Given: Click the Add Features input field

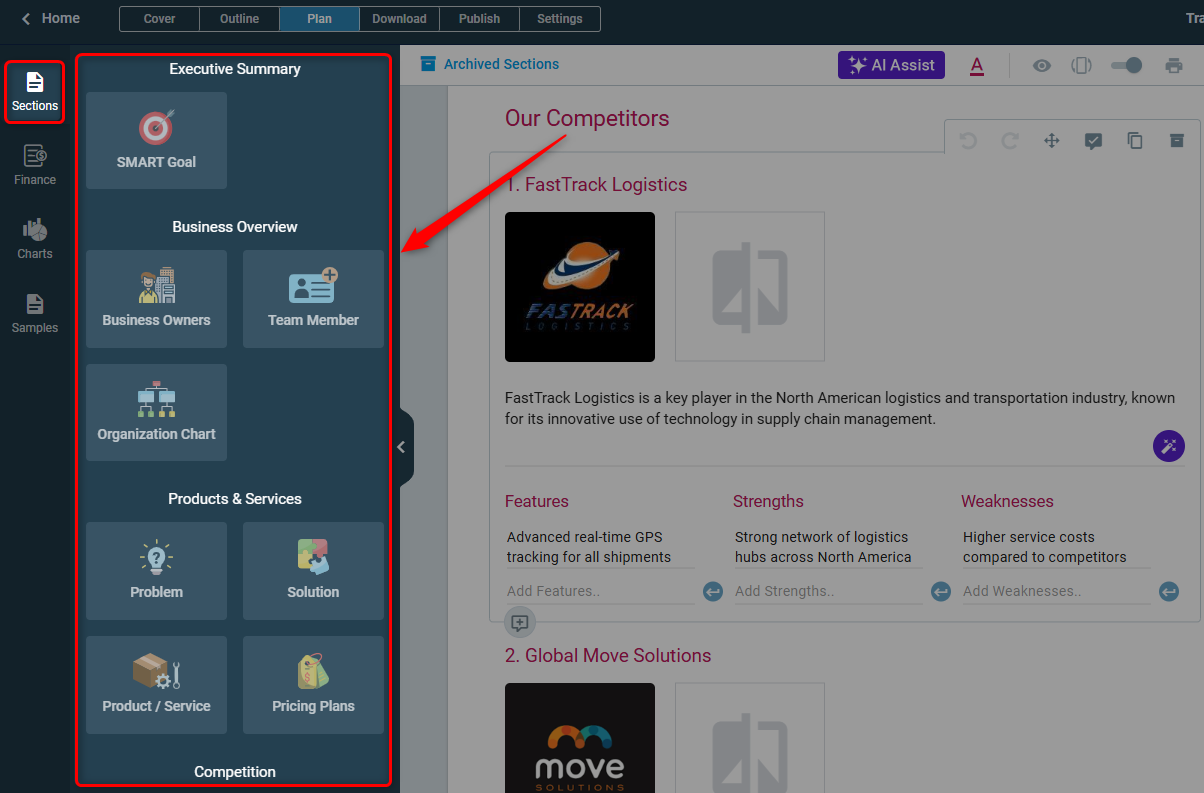Looking at the screenshot, I should (x=599, y=591).
